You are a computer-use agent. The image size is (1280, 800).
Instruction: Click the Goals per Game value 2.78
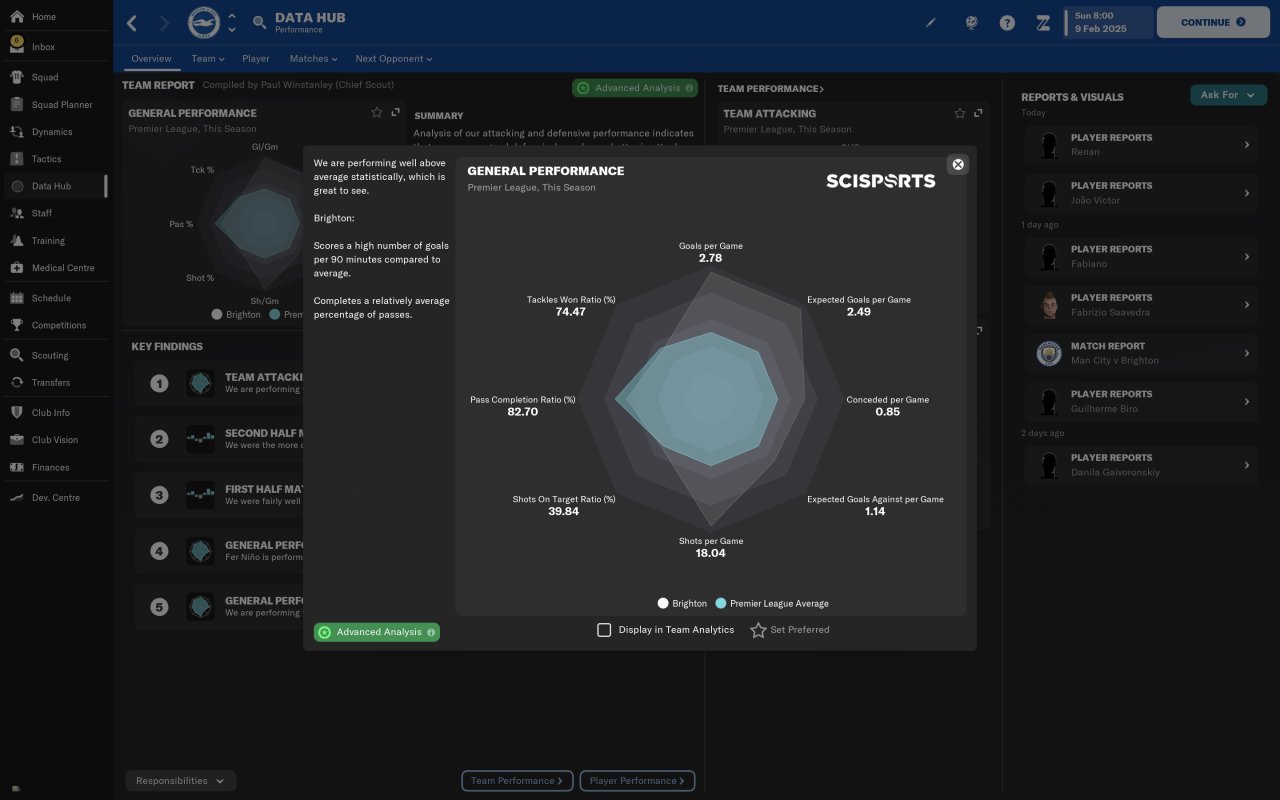coord(710,258)
